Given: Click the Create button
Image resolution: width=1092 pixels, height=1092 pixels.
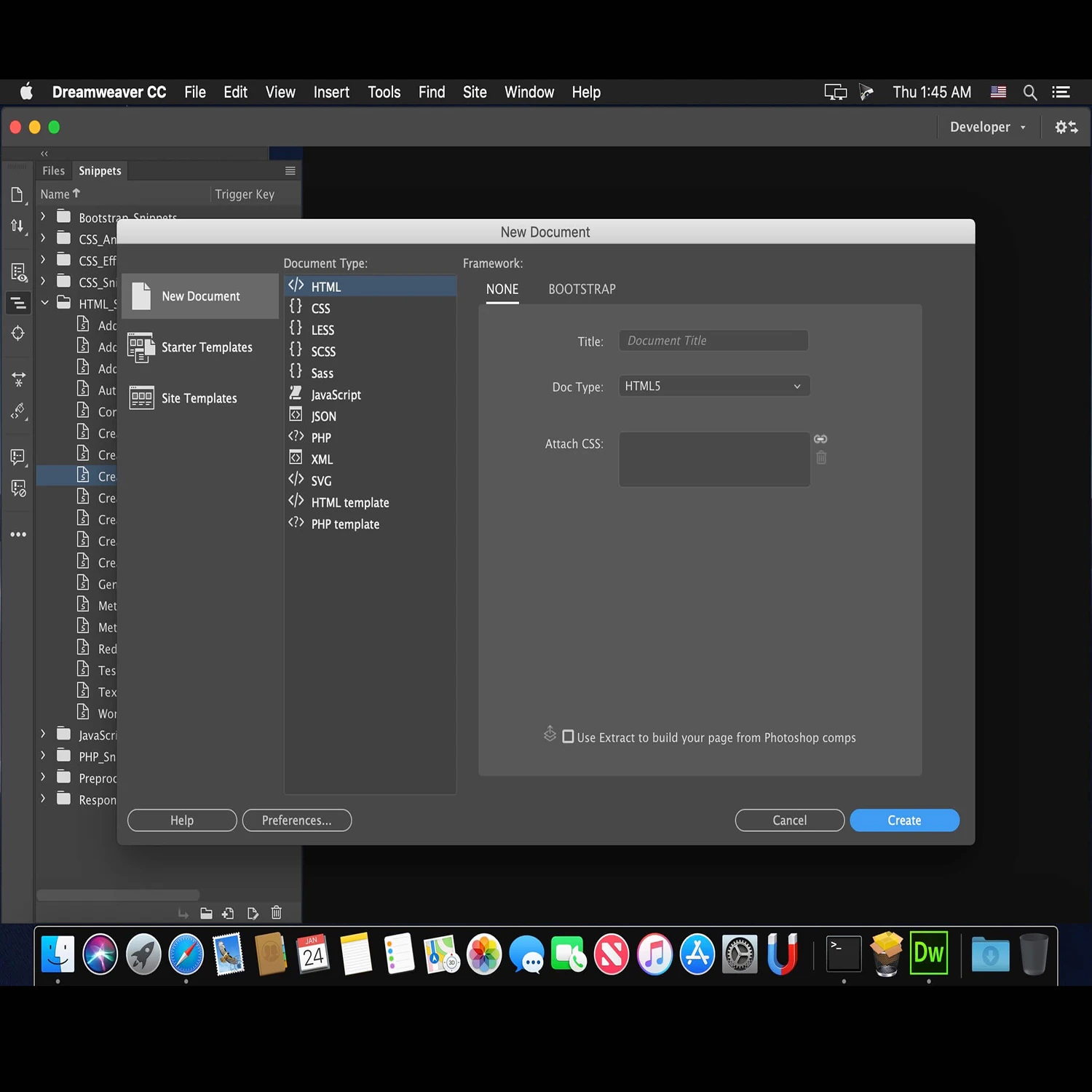Looking at the screenshot, I should [x=904, y=820].
